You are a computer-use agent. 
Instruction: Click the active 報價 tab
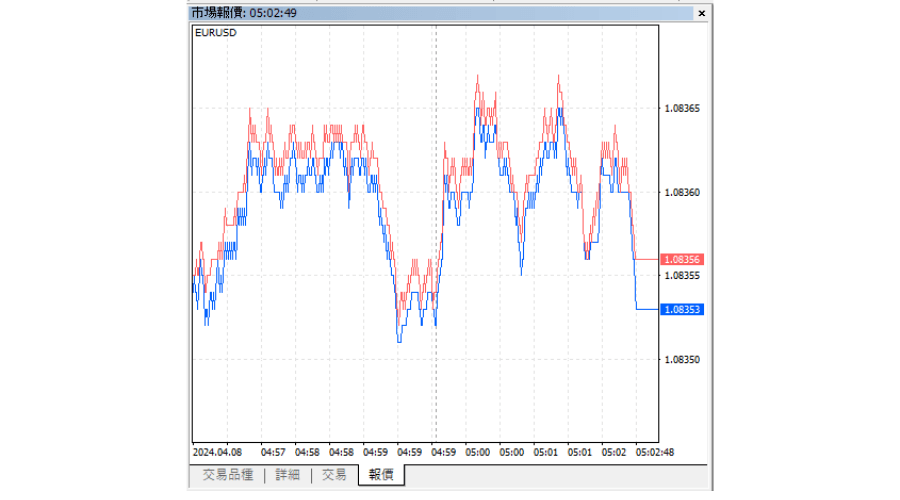point(381,475)
